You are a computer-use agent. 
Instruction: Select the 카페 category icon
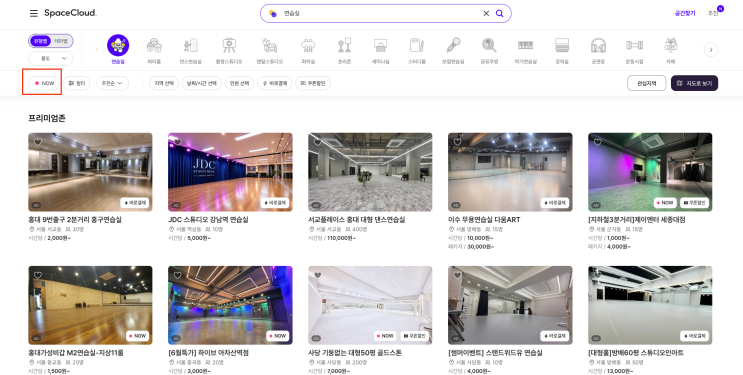671,46
